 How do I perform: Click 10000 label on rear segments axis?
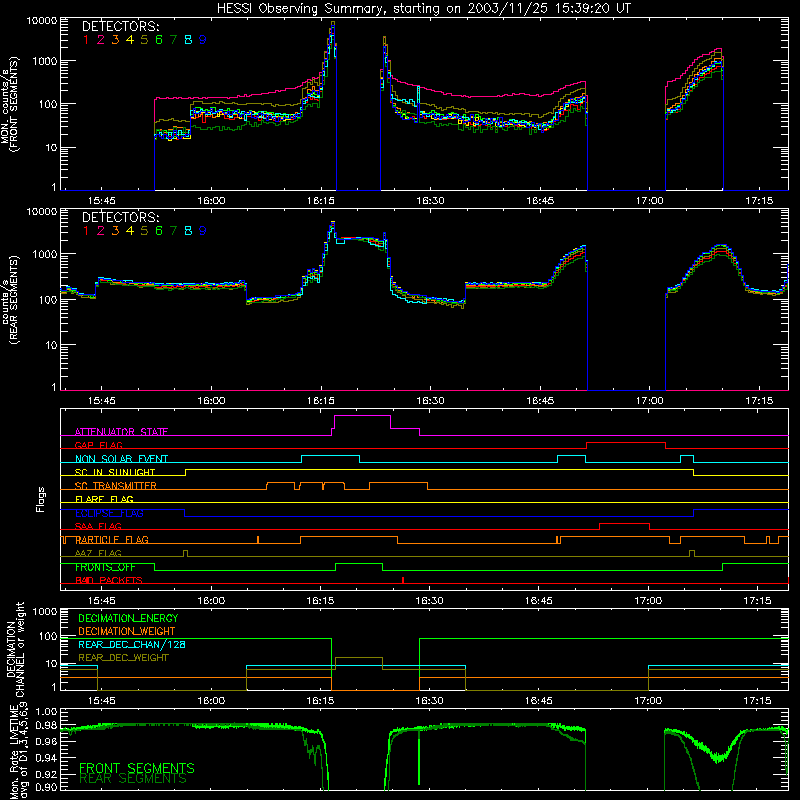pos(42,211)
